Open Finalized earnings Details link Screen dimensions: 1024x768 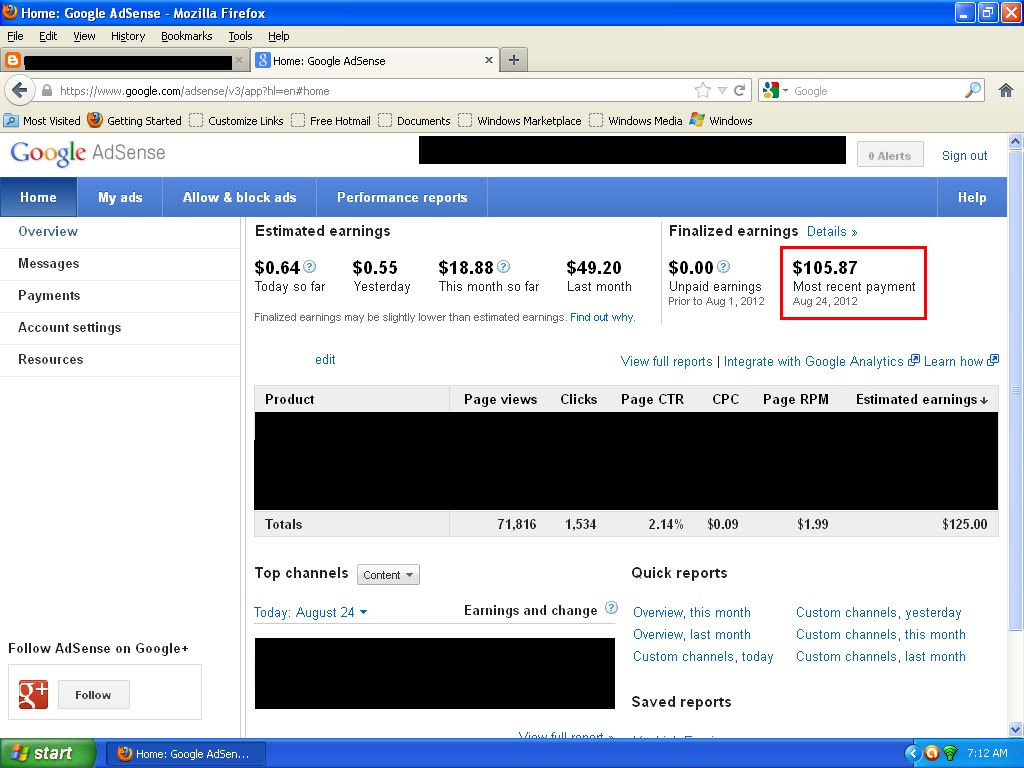pyautogui.click(x=832, y=231)
